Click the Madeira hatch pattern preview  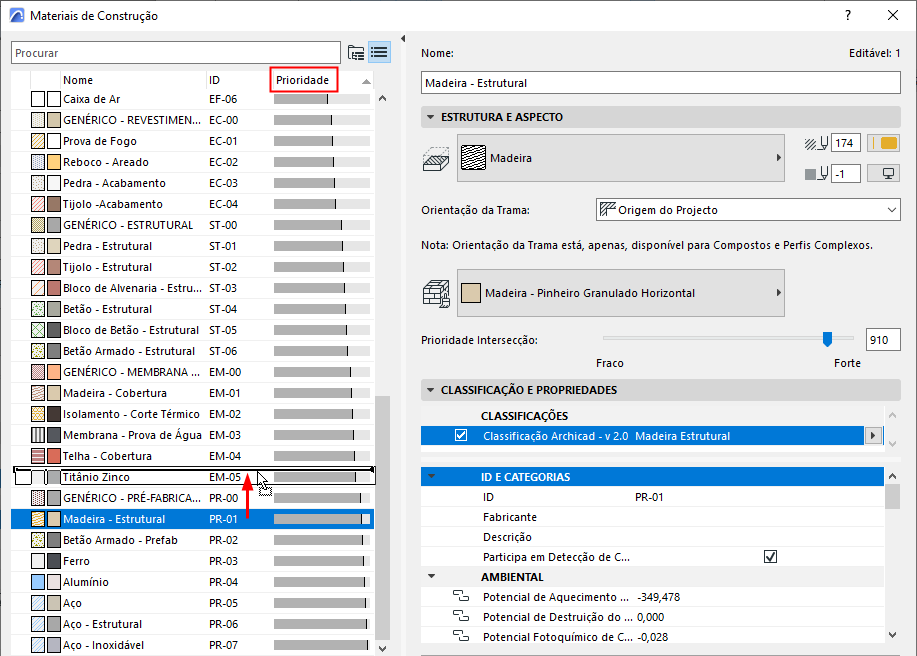click(473, 158)
